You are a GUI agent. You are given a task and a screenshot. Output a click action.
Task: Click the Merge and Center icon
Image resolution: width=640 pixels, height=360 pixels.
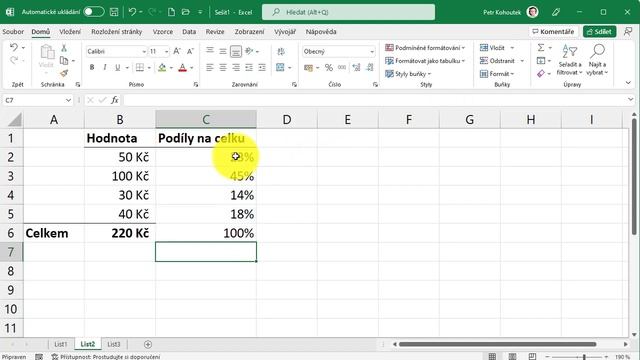point(280,67)
